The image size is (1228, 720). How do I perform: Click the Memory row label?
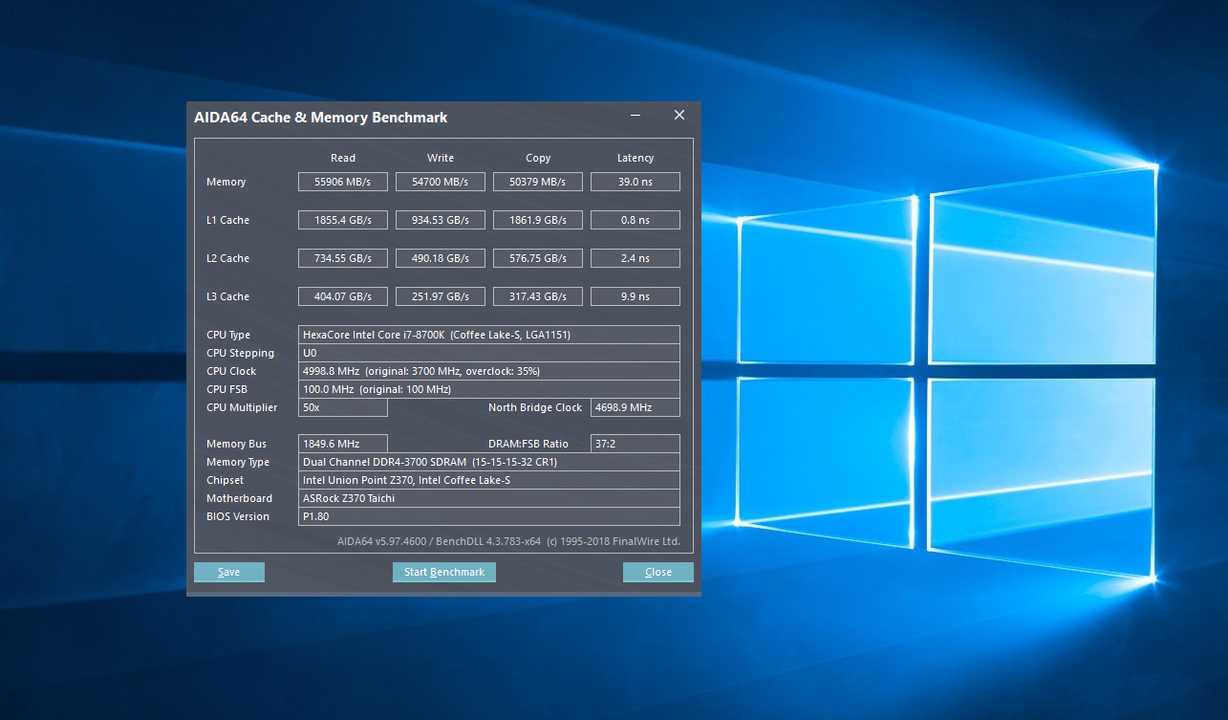click(226, 182)
